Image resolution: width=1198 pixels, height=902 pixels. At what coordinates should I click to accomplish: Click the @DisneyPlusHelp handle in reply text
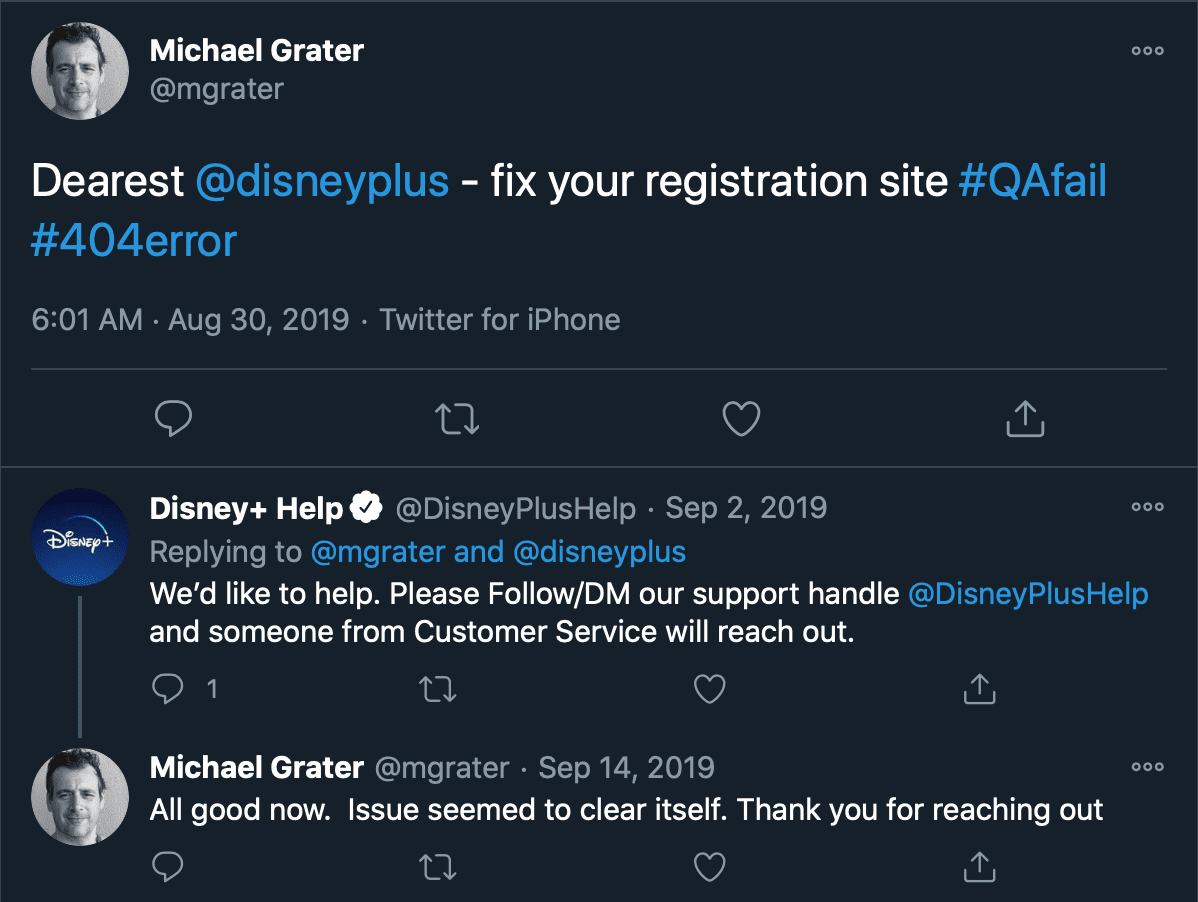[x=1029, y=593]
